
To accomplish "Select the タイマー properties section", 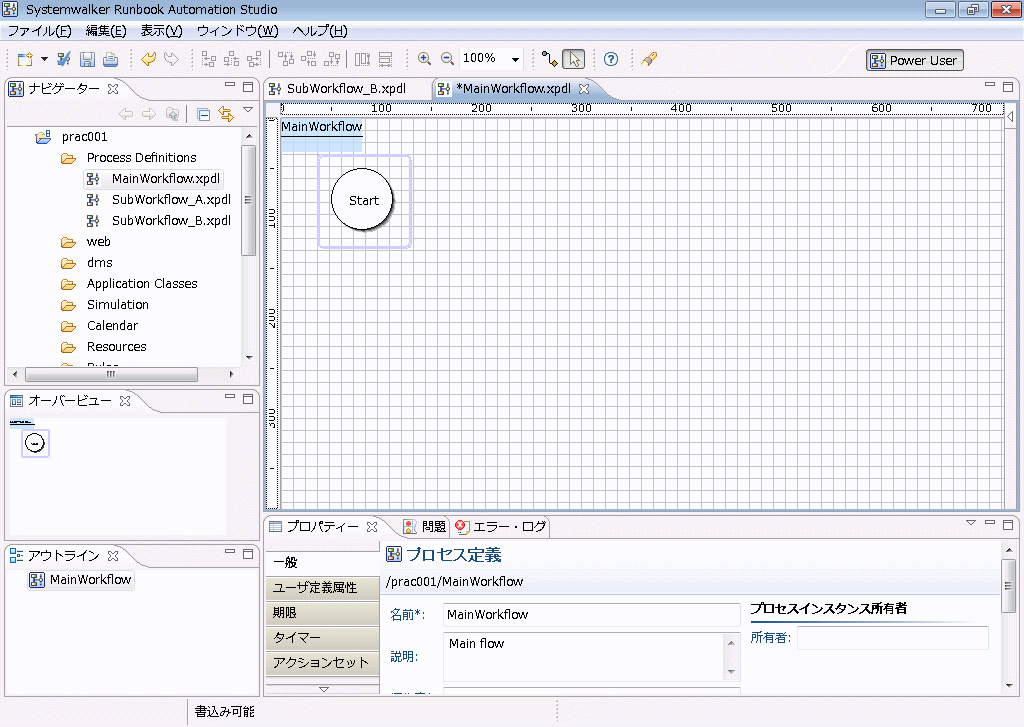I will coord(323,638).
